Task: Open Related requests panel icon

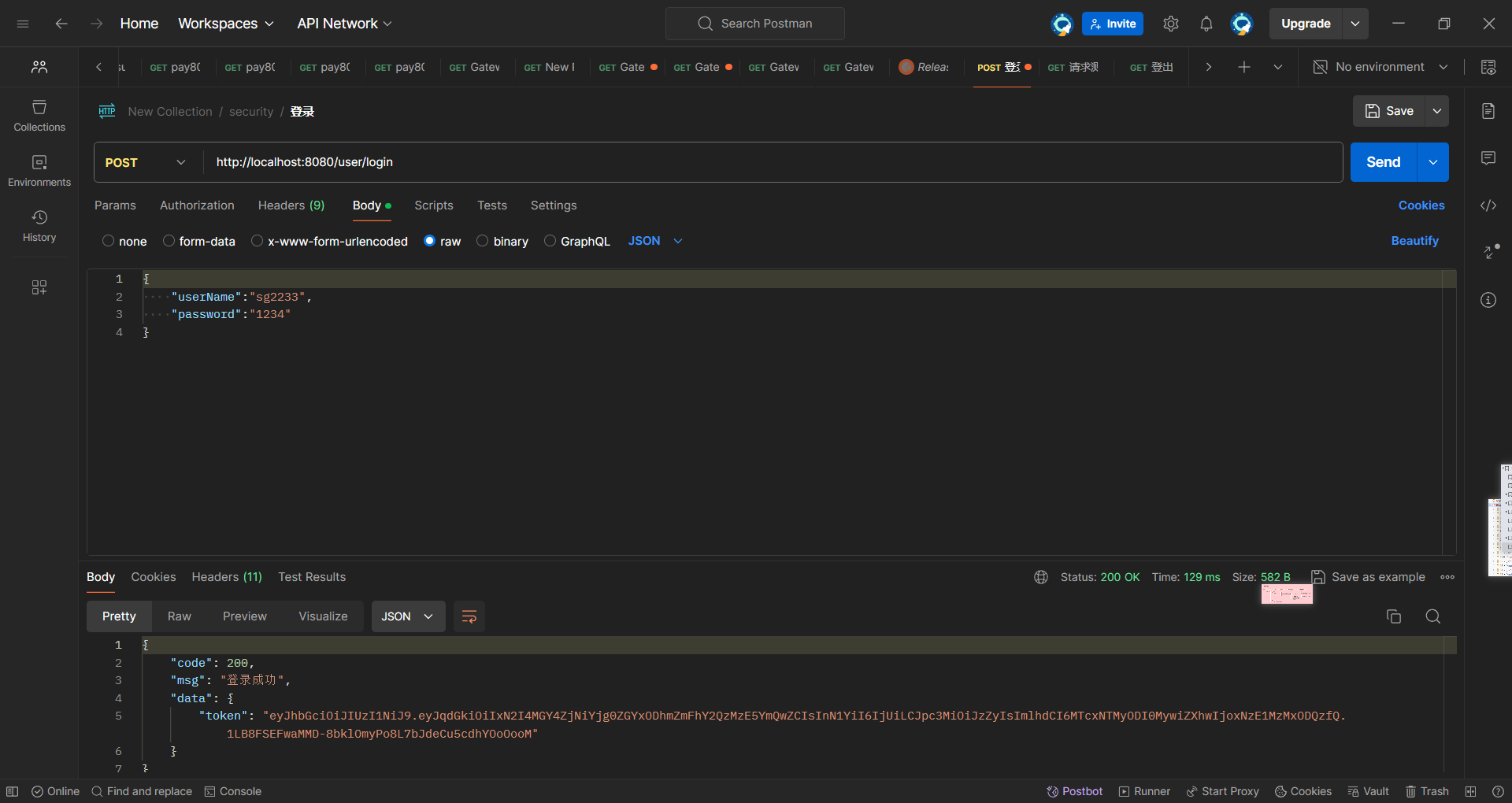Action: (x=1491, y=251)
